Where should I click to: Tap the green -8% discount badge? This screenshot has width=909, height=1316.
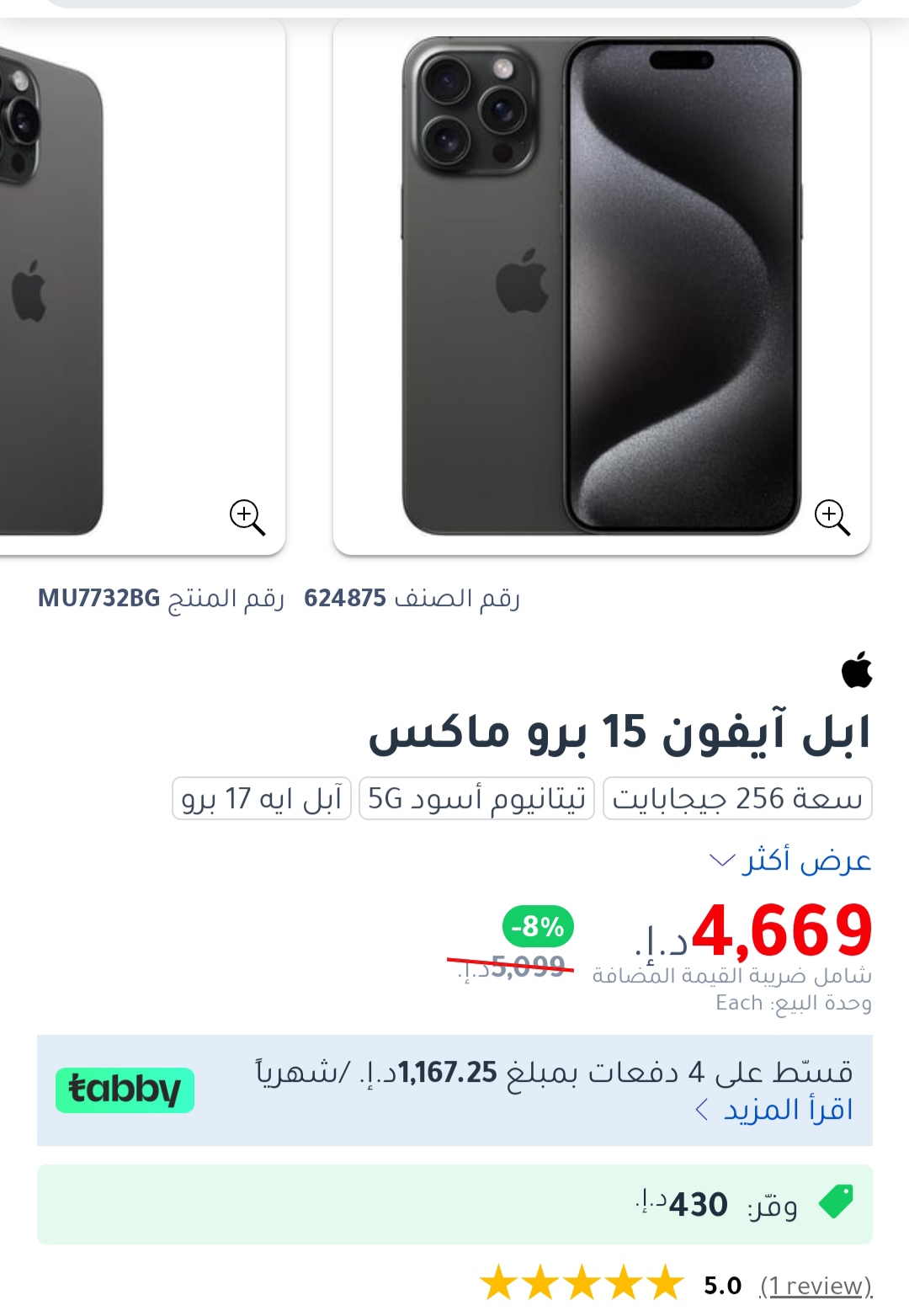[x=539, y=927]
